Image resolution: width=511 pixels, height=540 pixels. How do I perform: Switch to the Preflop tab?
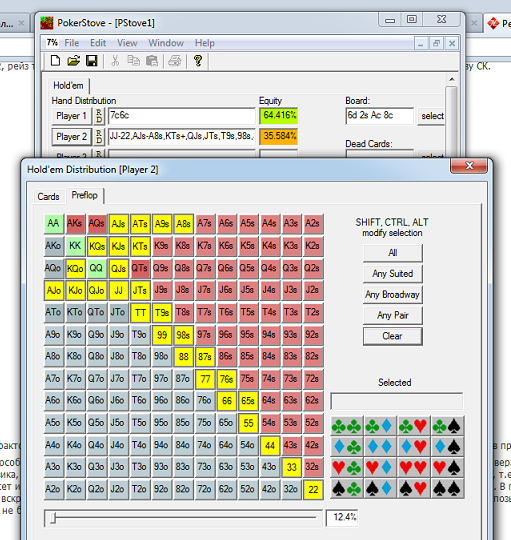coord(84,195)
